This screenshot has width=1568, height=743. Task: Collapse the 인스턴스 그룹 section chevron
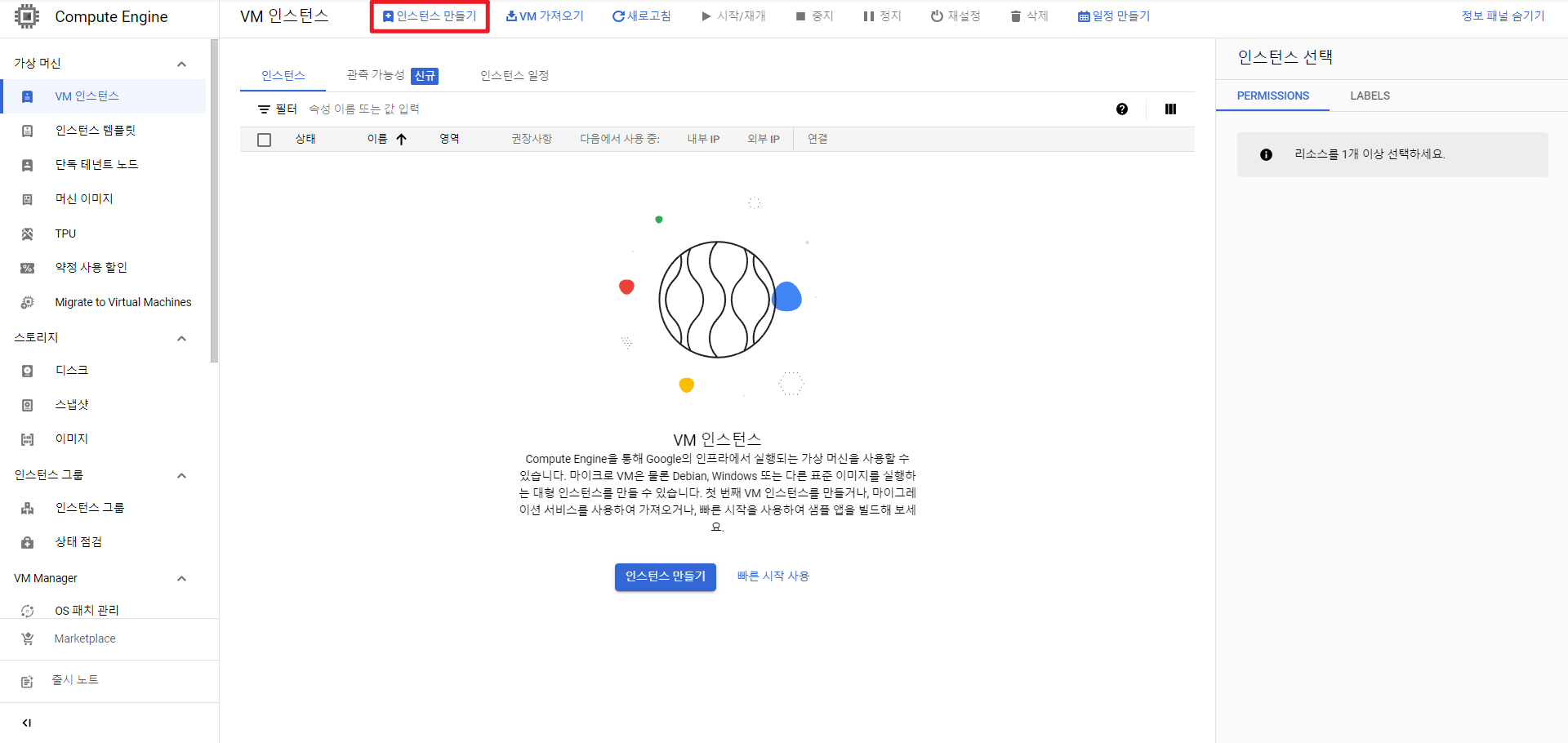pyautogui.click(x=181, y=475)
